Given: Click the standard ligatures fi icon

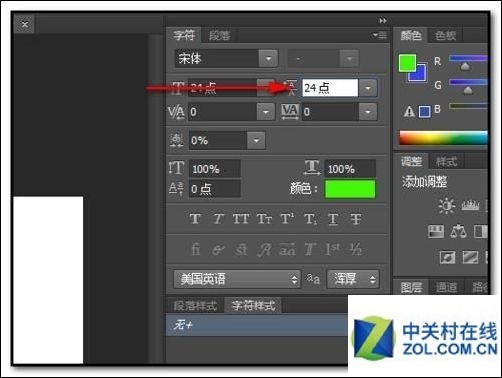Looking at the screenshot, I should click(x=196, y=249).
